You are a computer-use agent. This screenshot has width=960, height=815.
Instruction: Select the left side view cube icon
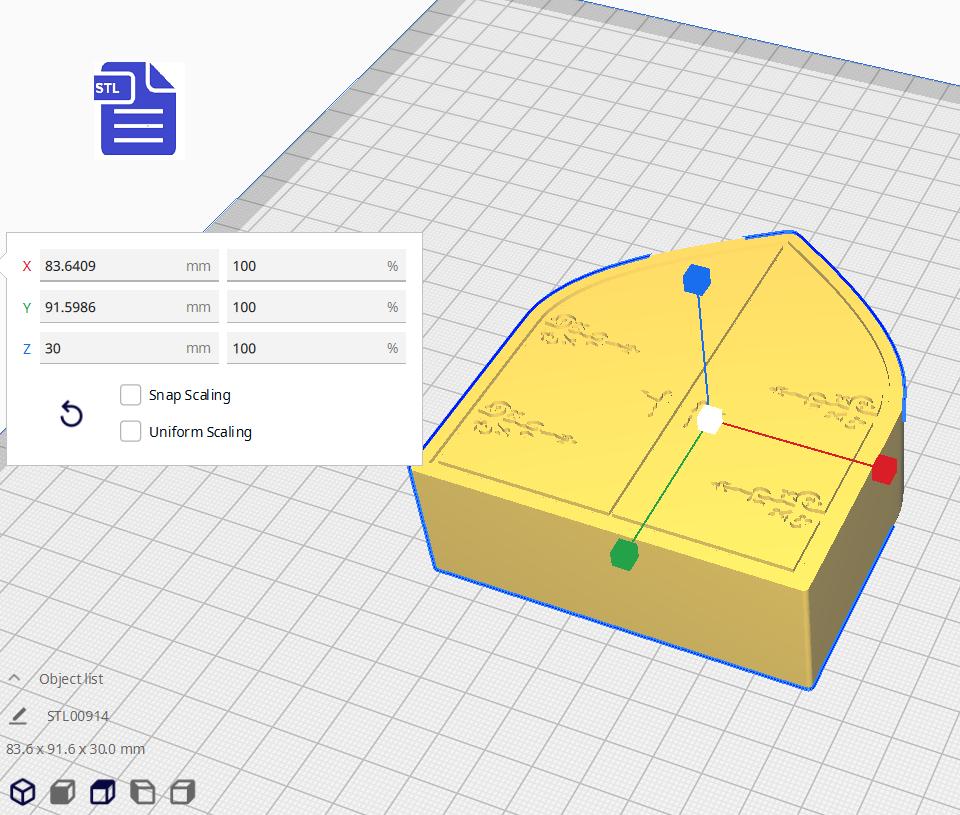point(143,793)
